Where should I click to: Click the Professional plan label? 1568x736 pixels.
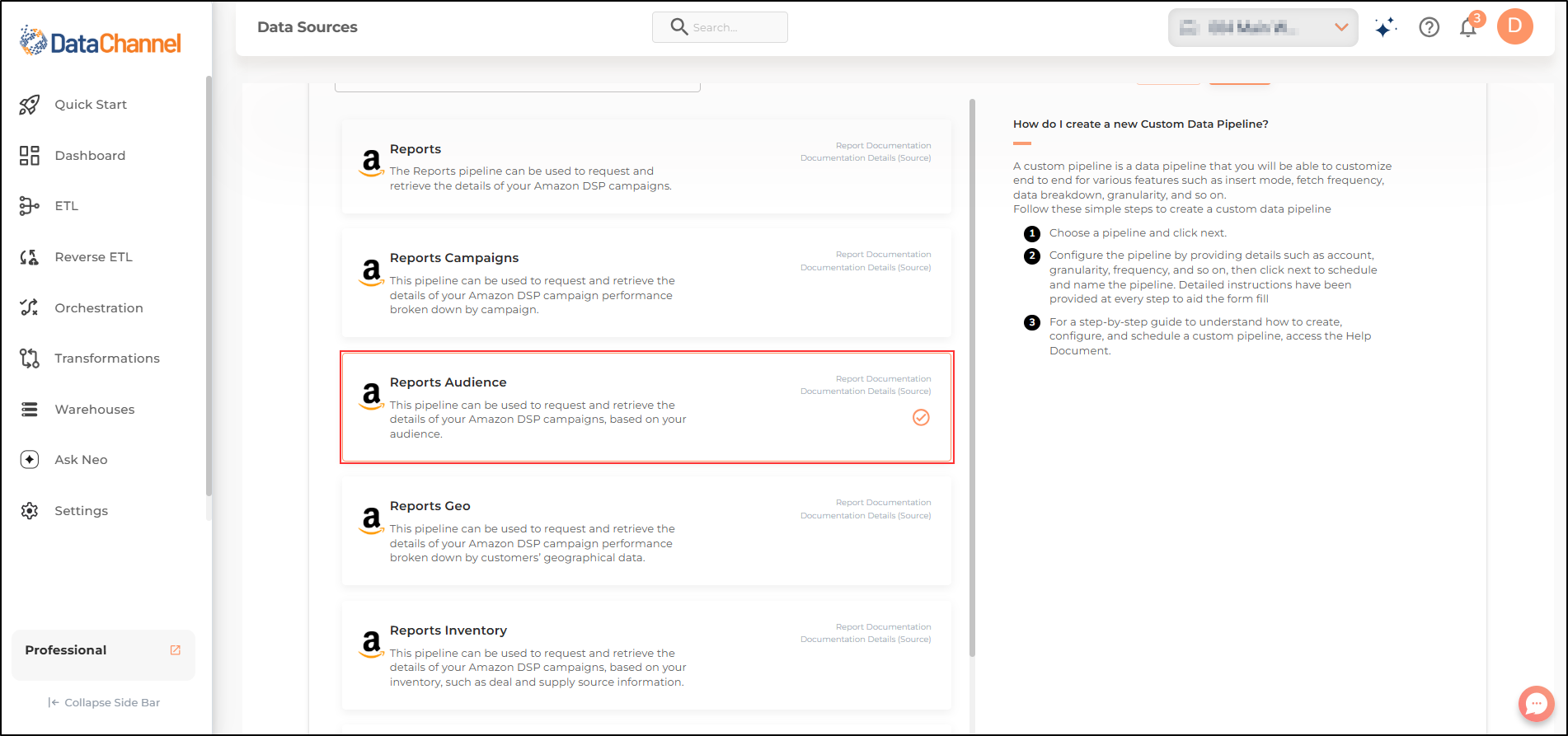[66, 650]
